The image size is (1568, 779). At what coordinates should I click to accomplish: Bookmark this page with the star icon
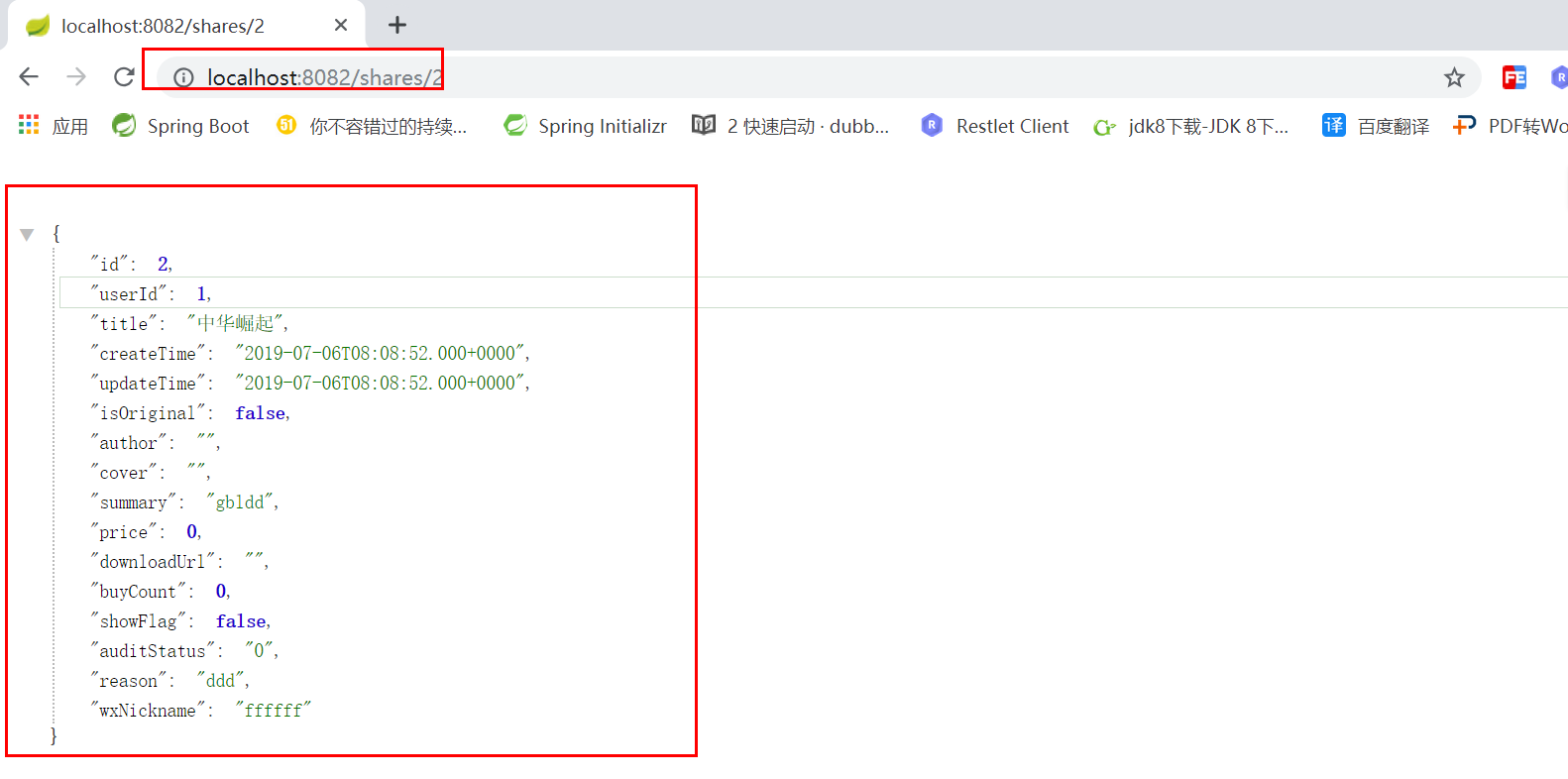[x=1454, y=77]
